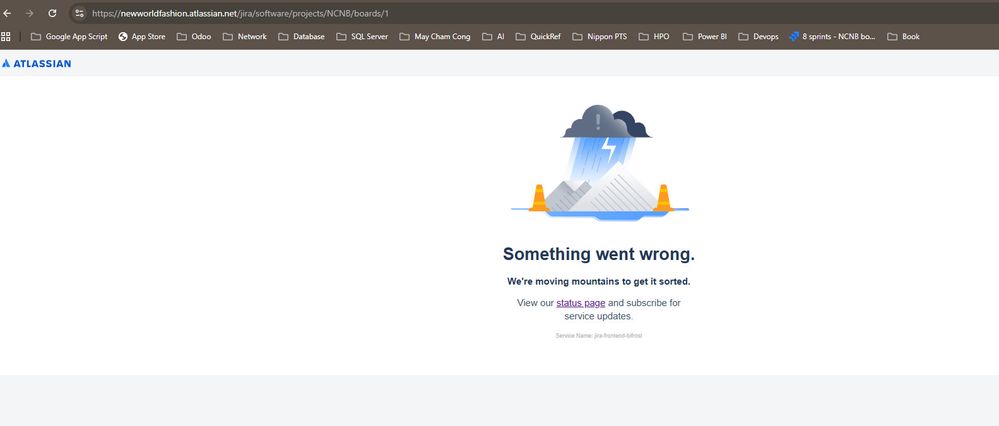Click the Service Name jira-frontend text

coord(599,336)
